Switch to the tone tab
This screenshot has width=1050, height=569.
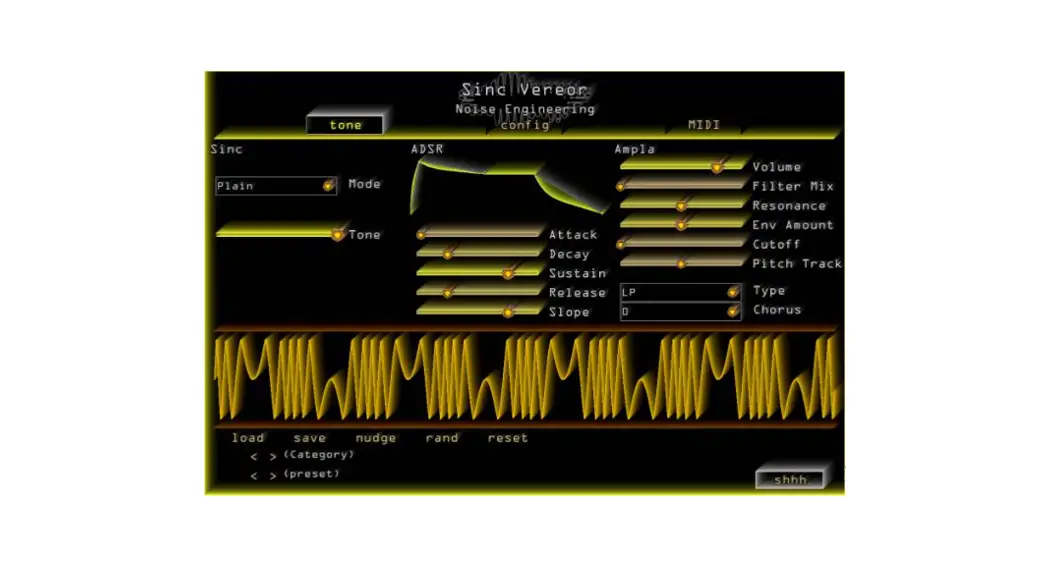tap(345, 125)
